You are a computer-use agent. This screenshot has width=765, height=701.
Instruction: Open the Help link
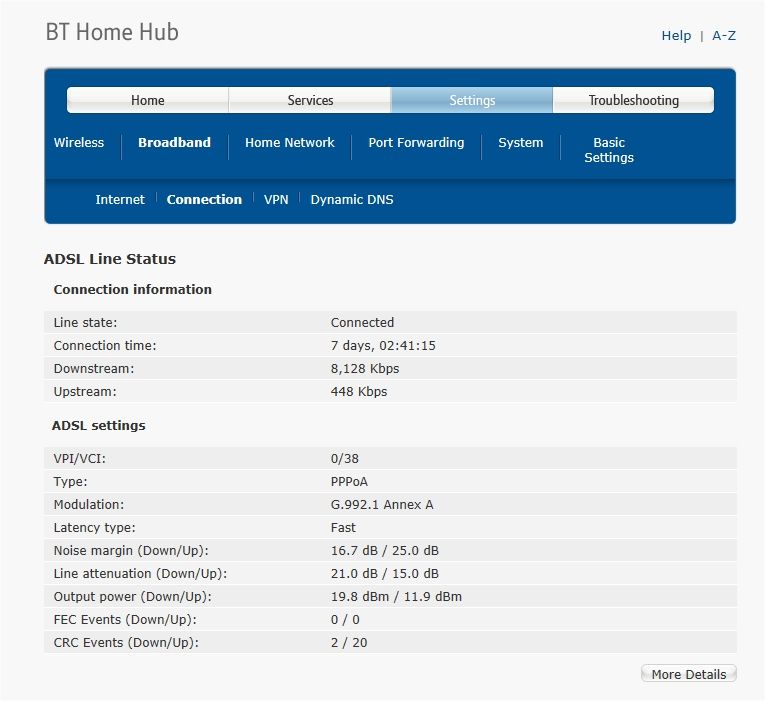pyautogui.click(x=676, y=36)
